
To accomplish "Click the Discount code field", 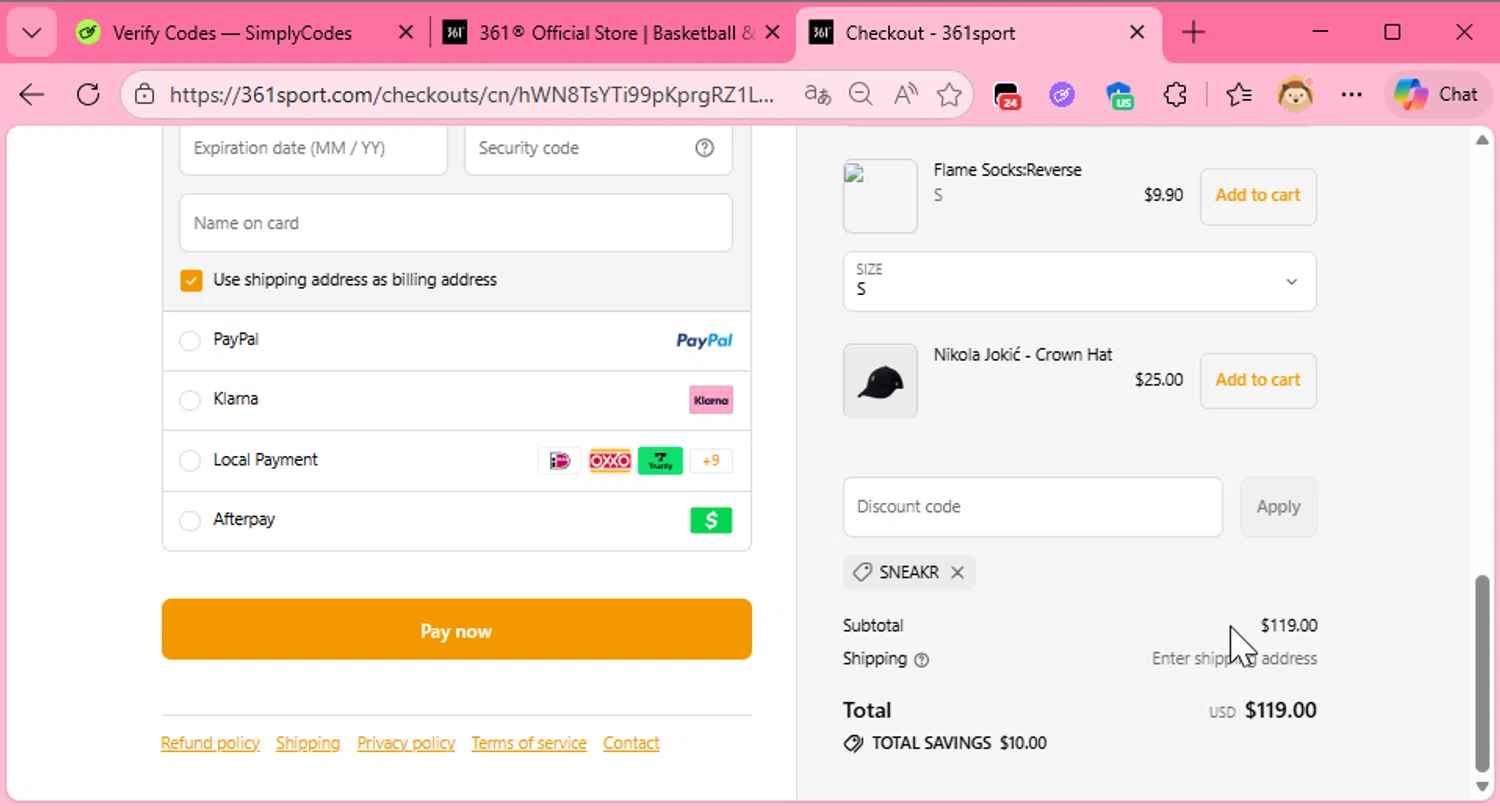I will (1033, 507).
